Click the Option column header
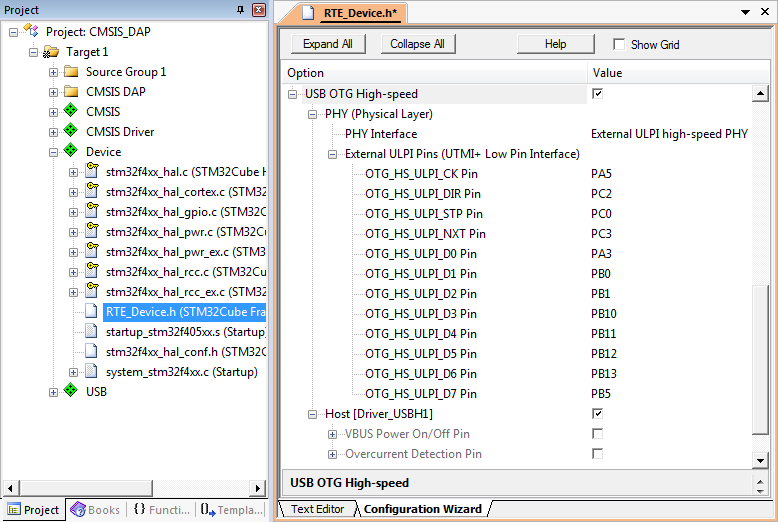Screen dimensions: 778x522 pos(435,73)
